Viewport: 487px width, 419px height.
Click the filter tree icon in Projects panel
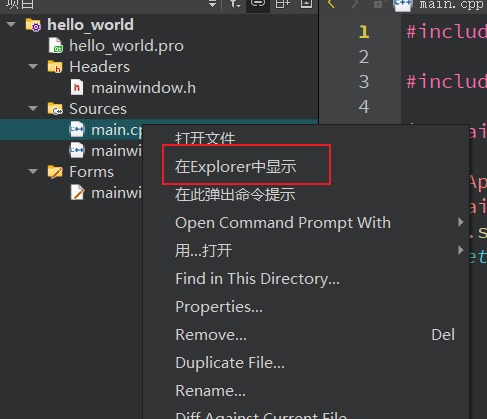click(235, 4)
